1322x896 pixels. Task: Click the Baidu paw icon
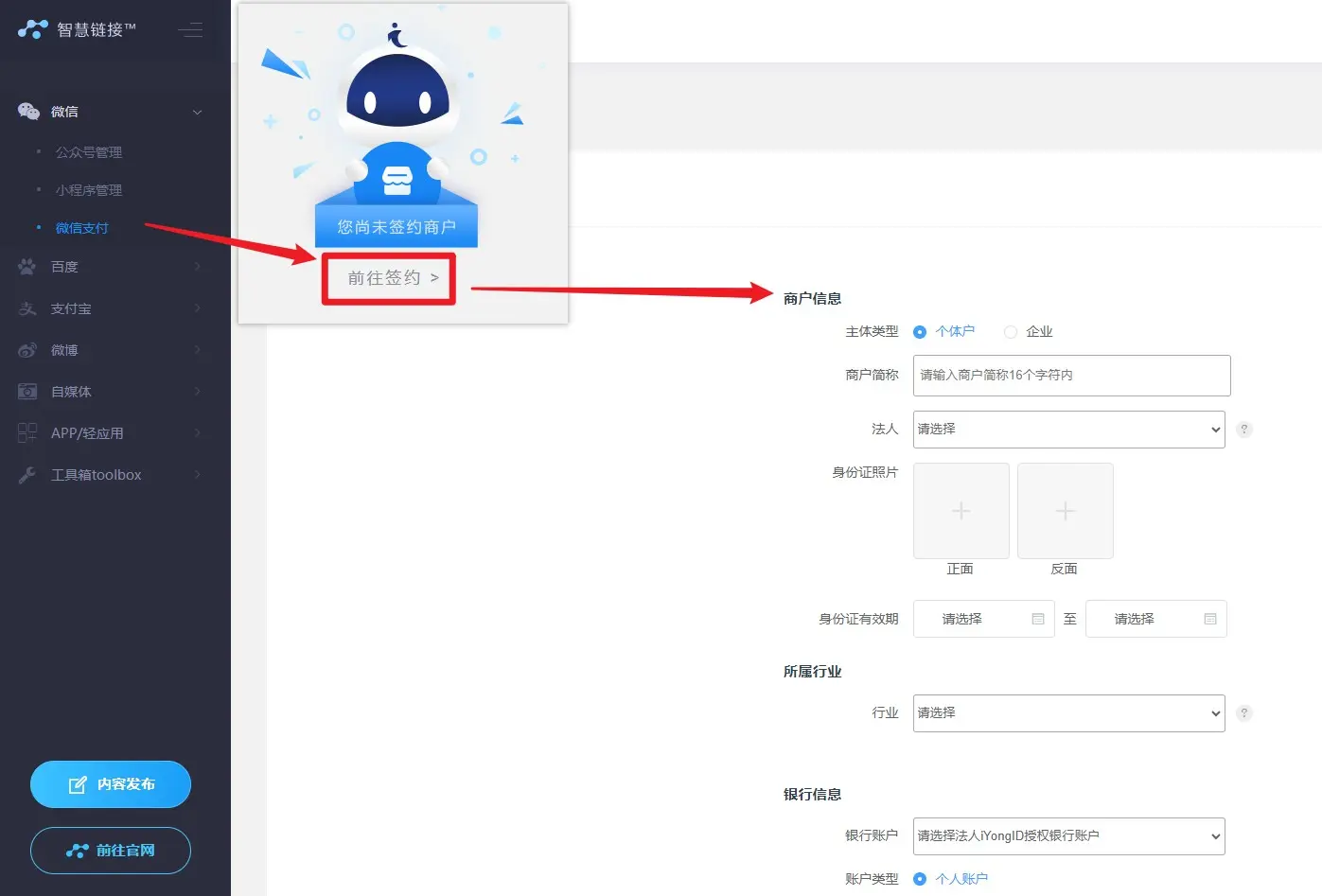click(x=27, y=267)
